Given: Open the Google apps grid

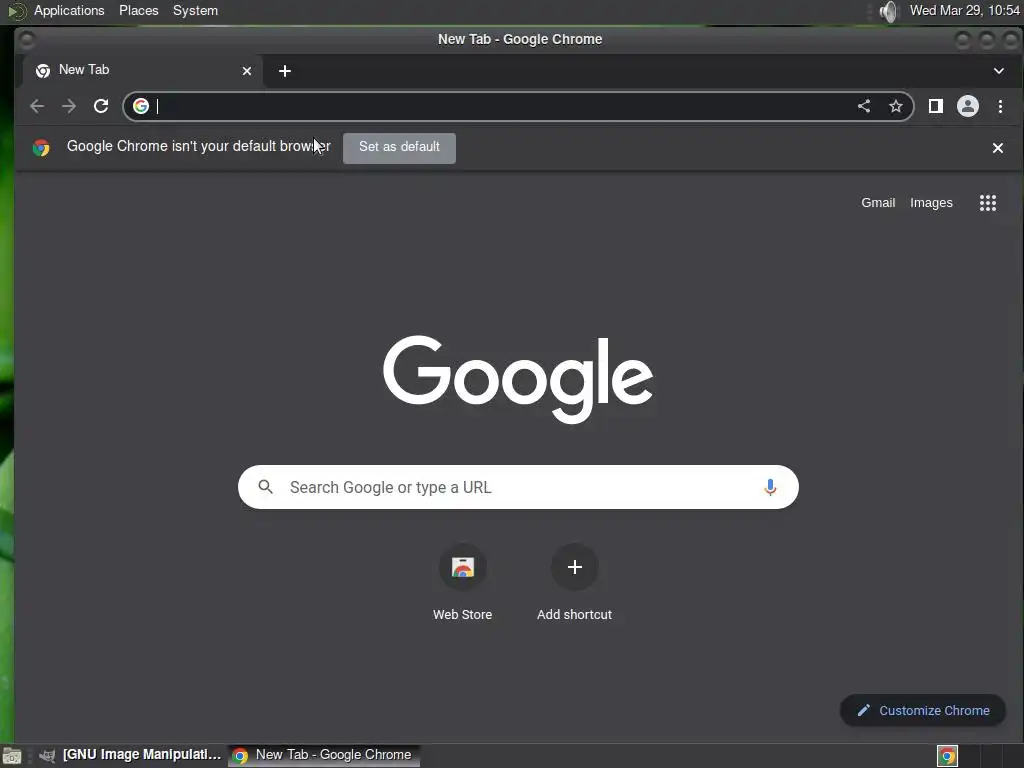Looking at the screenshot, I should point(987,203).
